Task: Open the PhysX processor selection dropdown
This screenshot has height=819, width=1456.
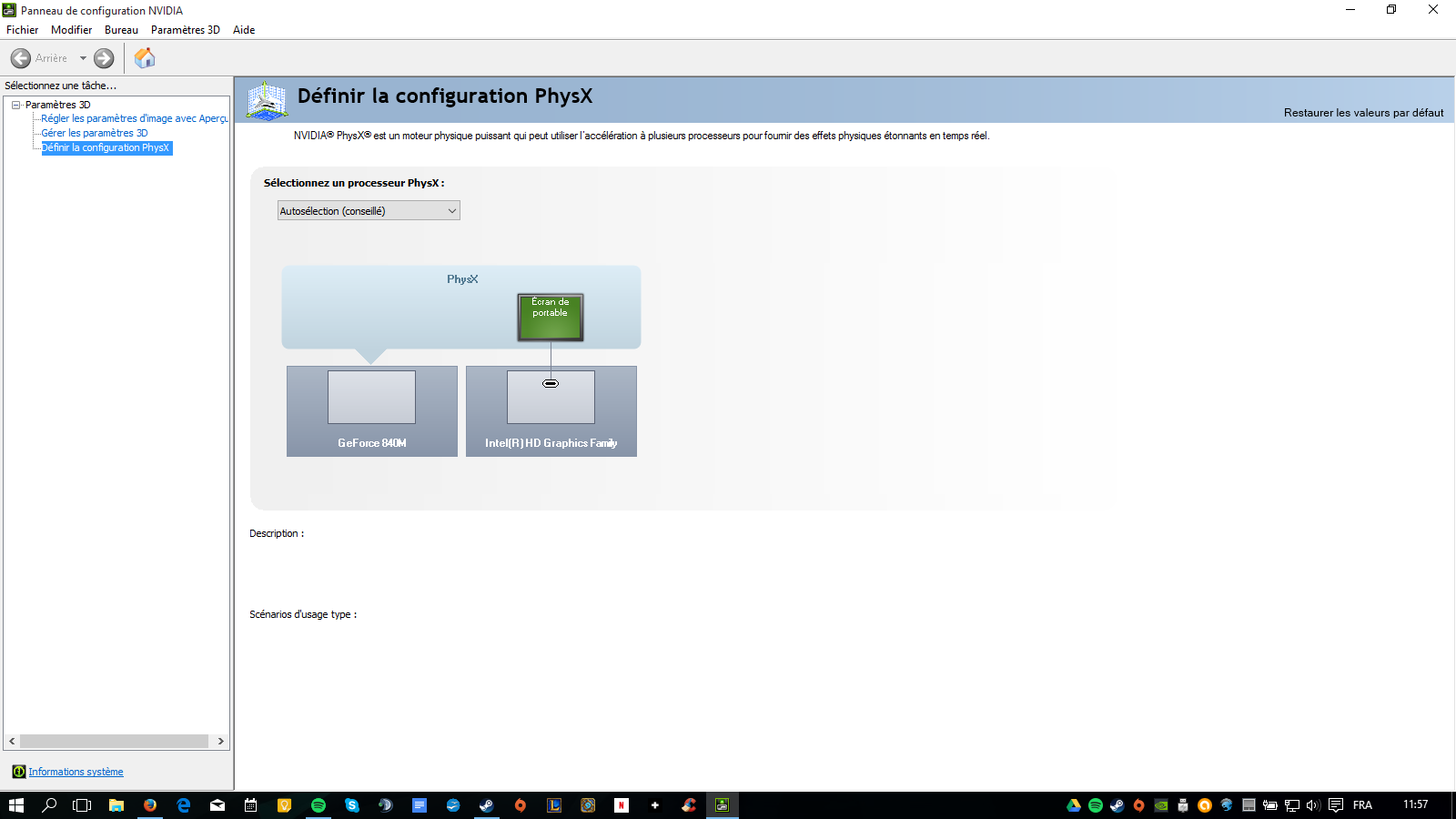Action: (x=369, y=211)
